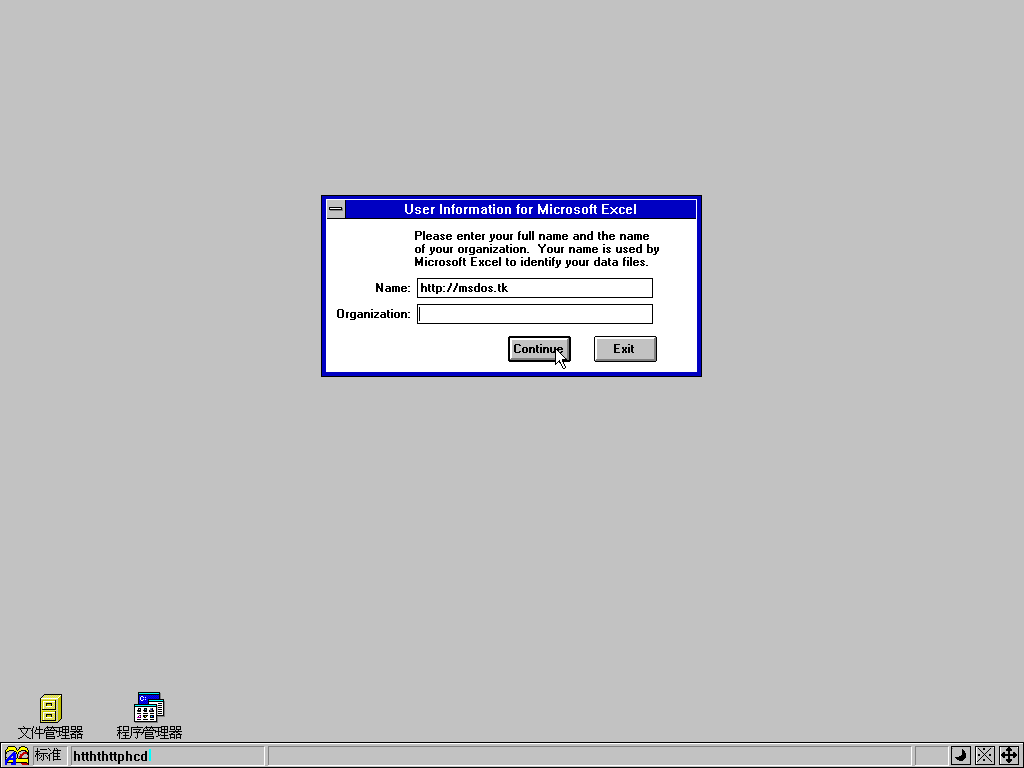Click the IME text showing htthtttphcd
The image size is (1024, 768).
110,757
